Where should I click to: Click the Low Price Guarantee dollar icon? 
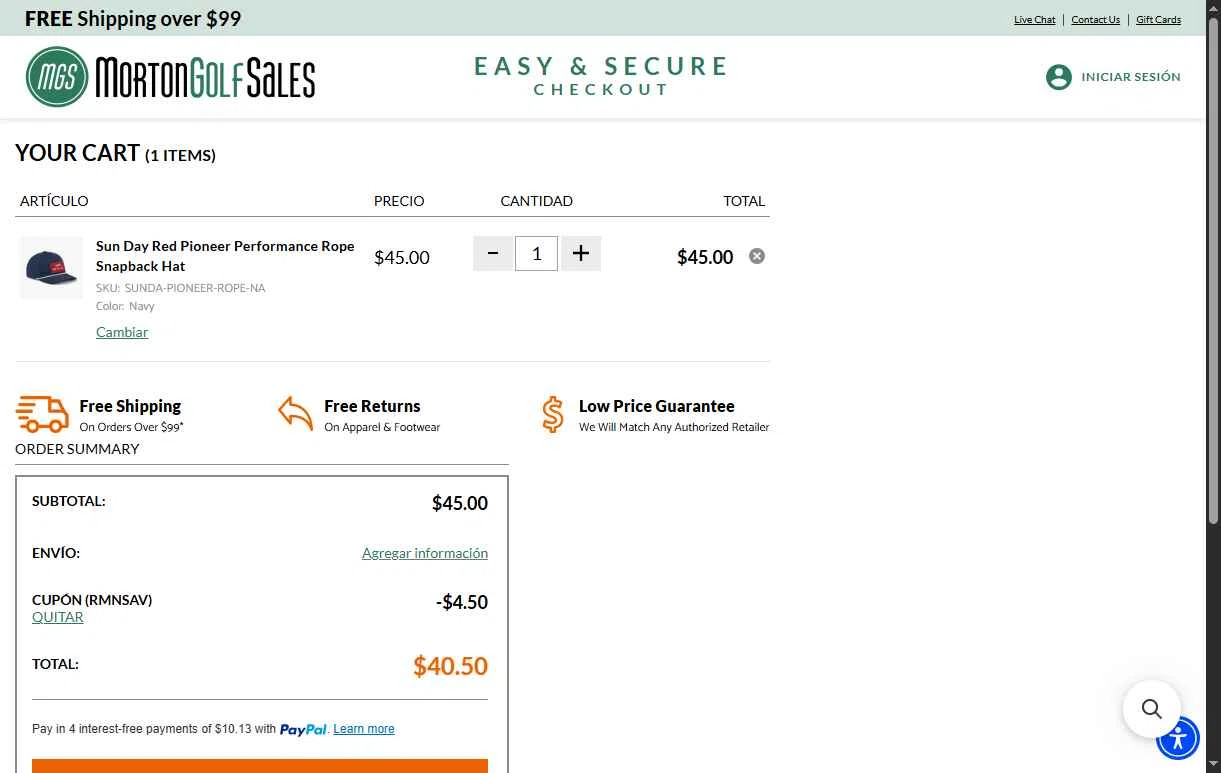552,414
